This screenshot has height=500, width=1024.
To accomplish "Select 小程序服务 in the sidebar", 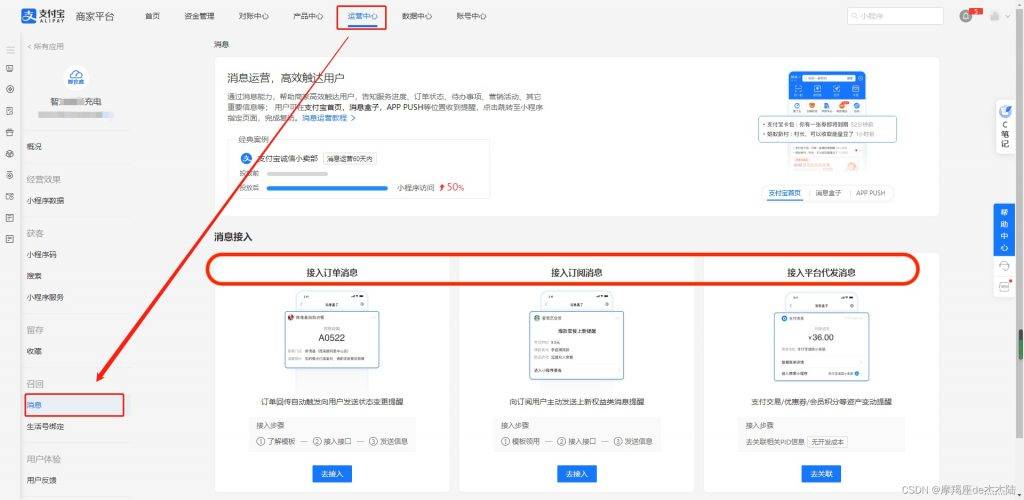I will click(x=46, y=297).
